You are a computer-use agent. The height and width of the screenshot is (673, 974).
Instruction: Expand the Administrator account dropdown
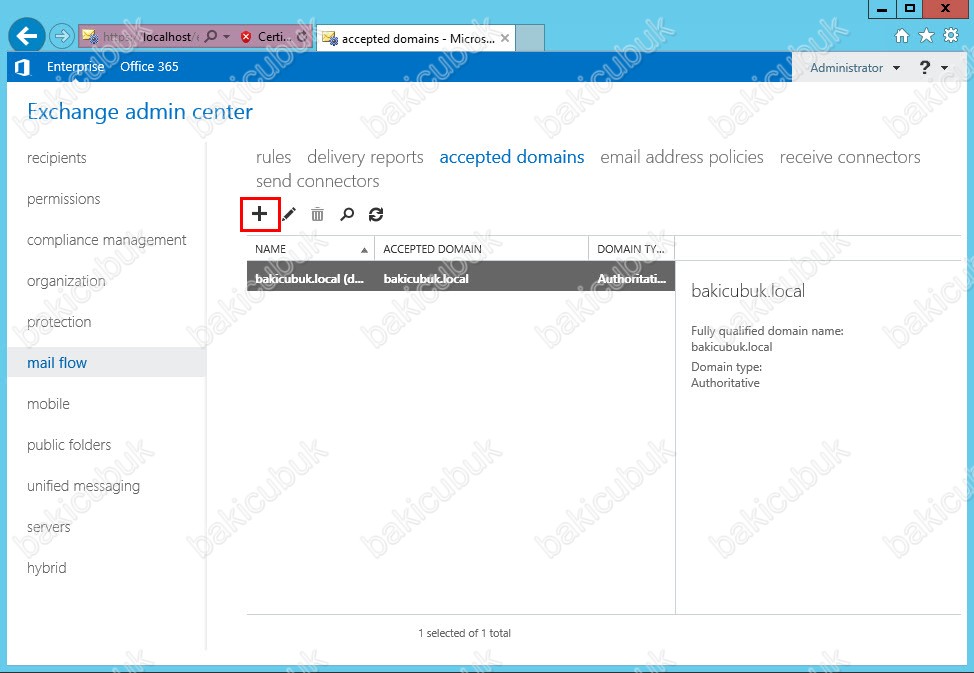pyautogui.click(x=896, y=68)
